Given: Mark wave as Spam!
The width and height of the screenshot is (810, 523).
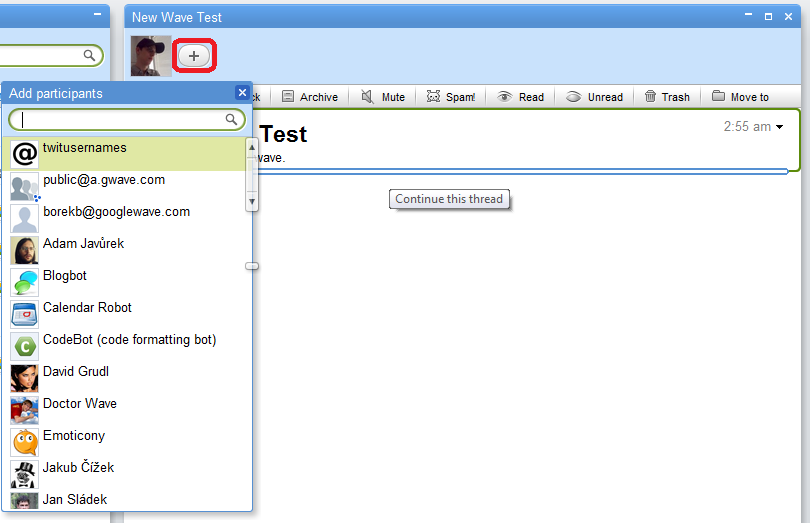Looking at the screenshot, I should (450, 97).
